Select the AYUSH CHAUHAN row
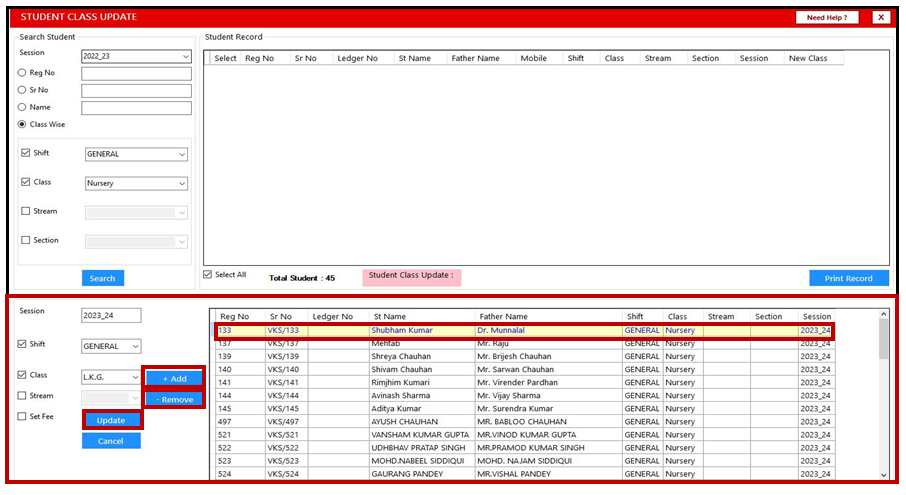Viewport: 906px width, 495px height. pos(525,422)
